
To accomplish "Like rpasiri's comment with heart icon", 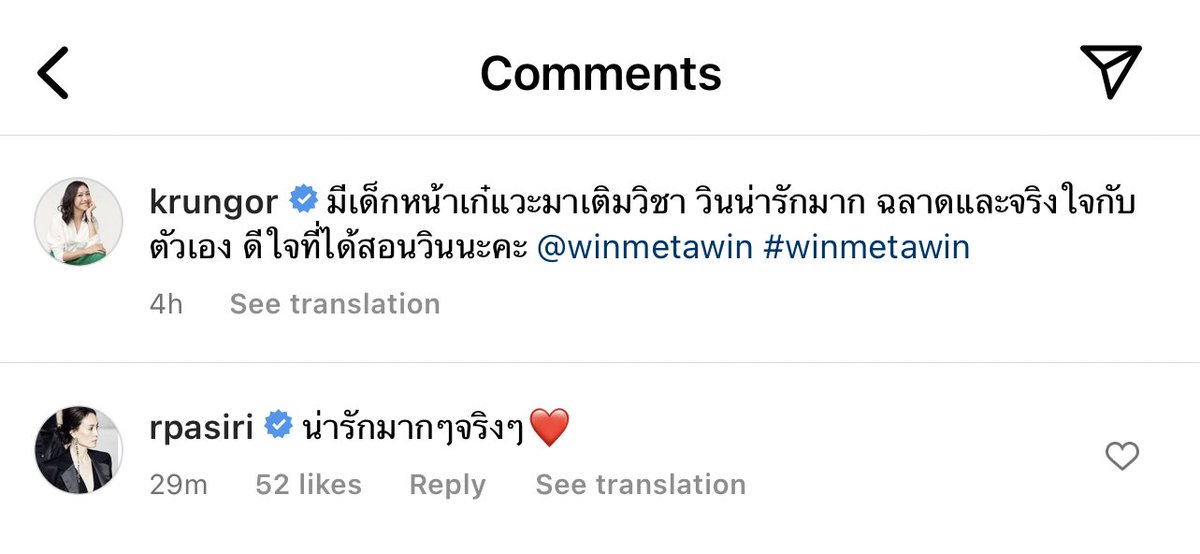I will [1122, 457].
